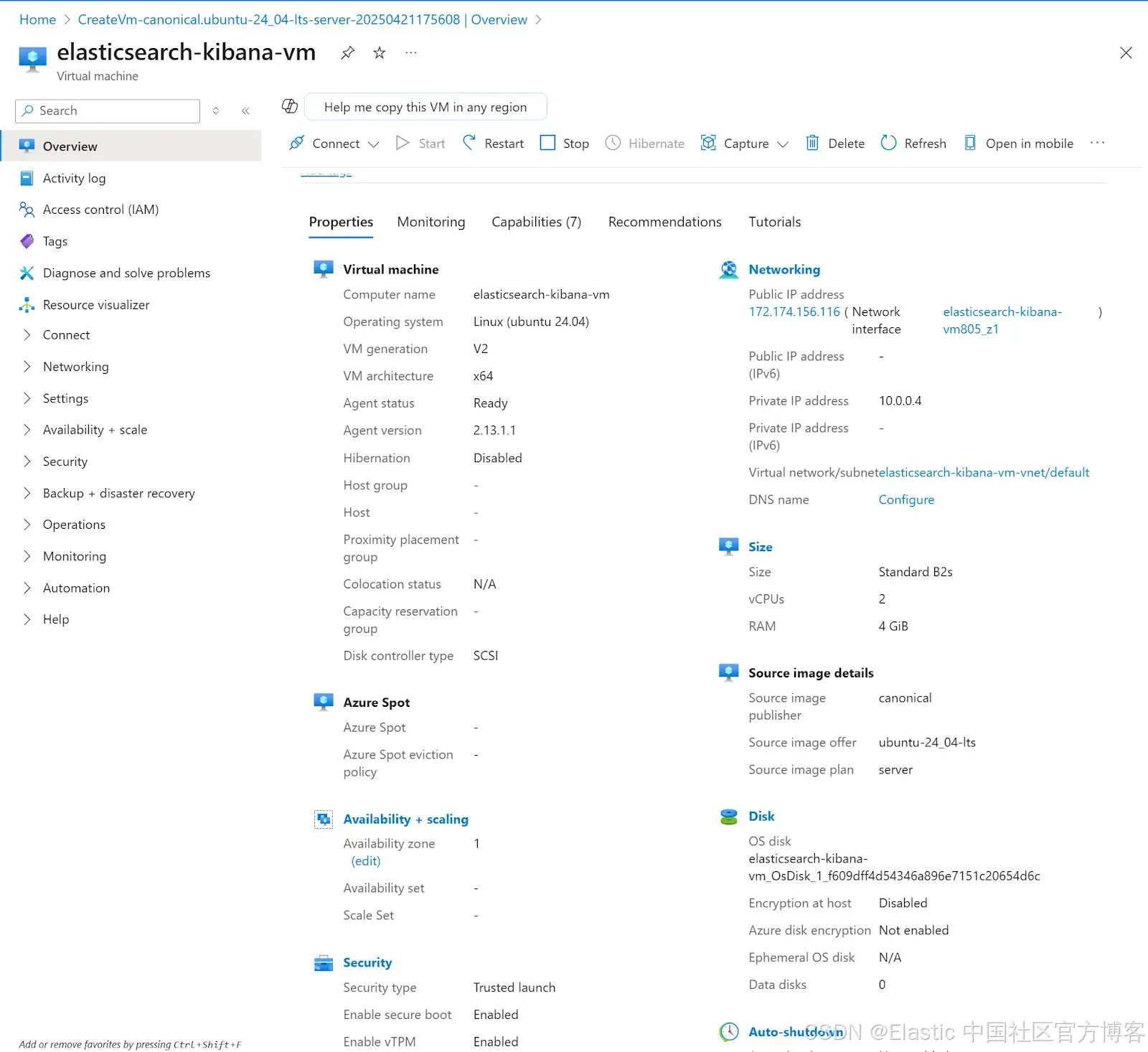Image resolution: width=1148 pixels, height=1052 pixels.
Task: Open network interface elasticsearch-kibana-vm805_z1
Action: point(1002,320)
